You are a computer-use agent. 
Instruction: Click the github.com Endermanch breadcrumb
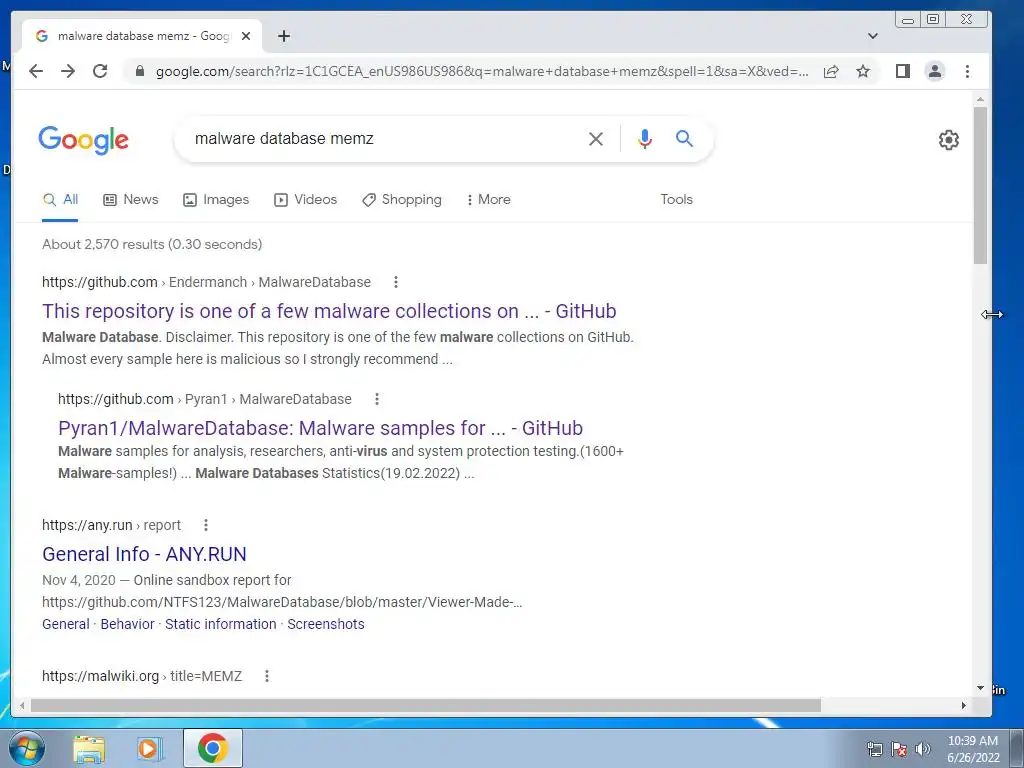(206, 282)
